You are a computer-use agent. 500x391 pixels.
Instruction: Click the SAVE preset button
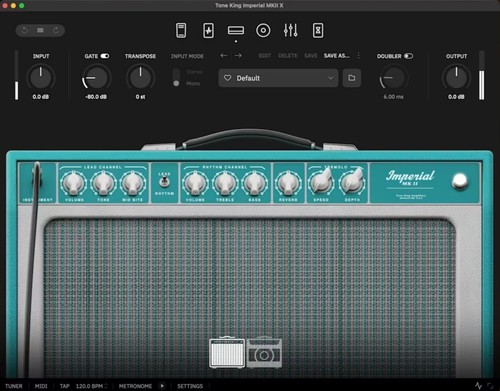pos(311,56)
